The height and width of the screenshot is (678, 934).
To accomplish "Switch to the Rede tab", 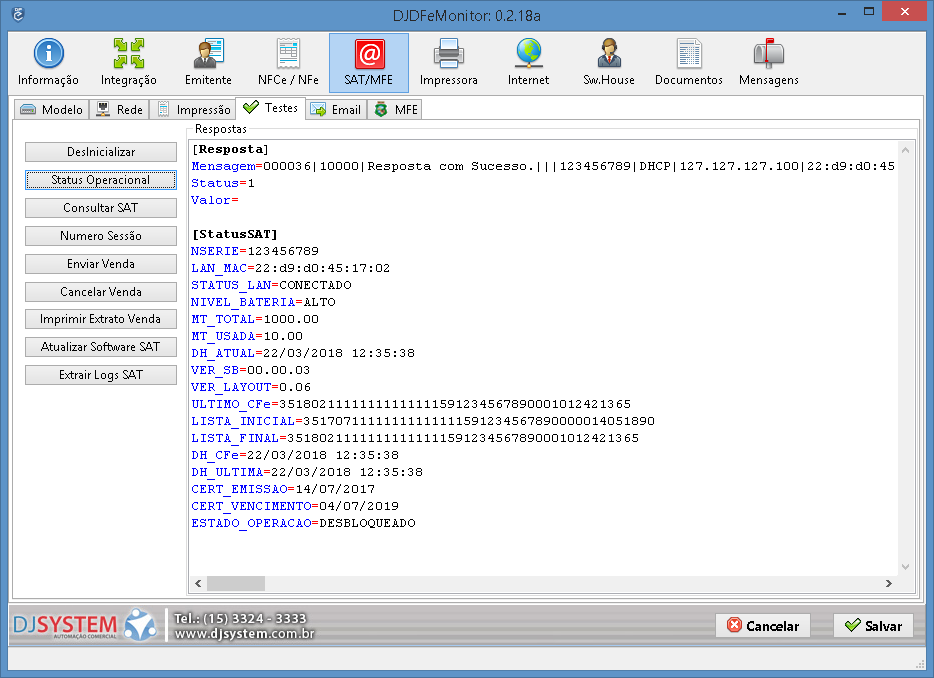I will pos(120,110).
